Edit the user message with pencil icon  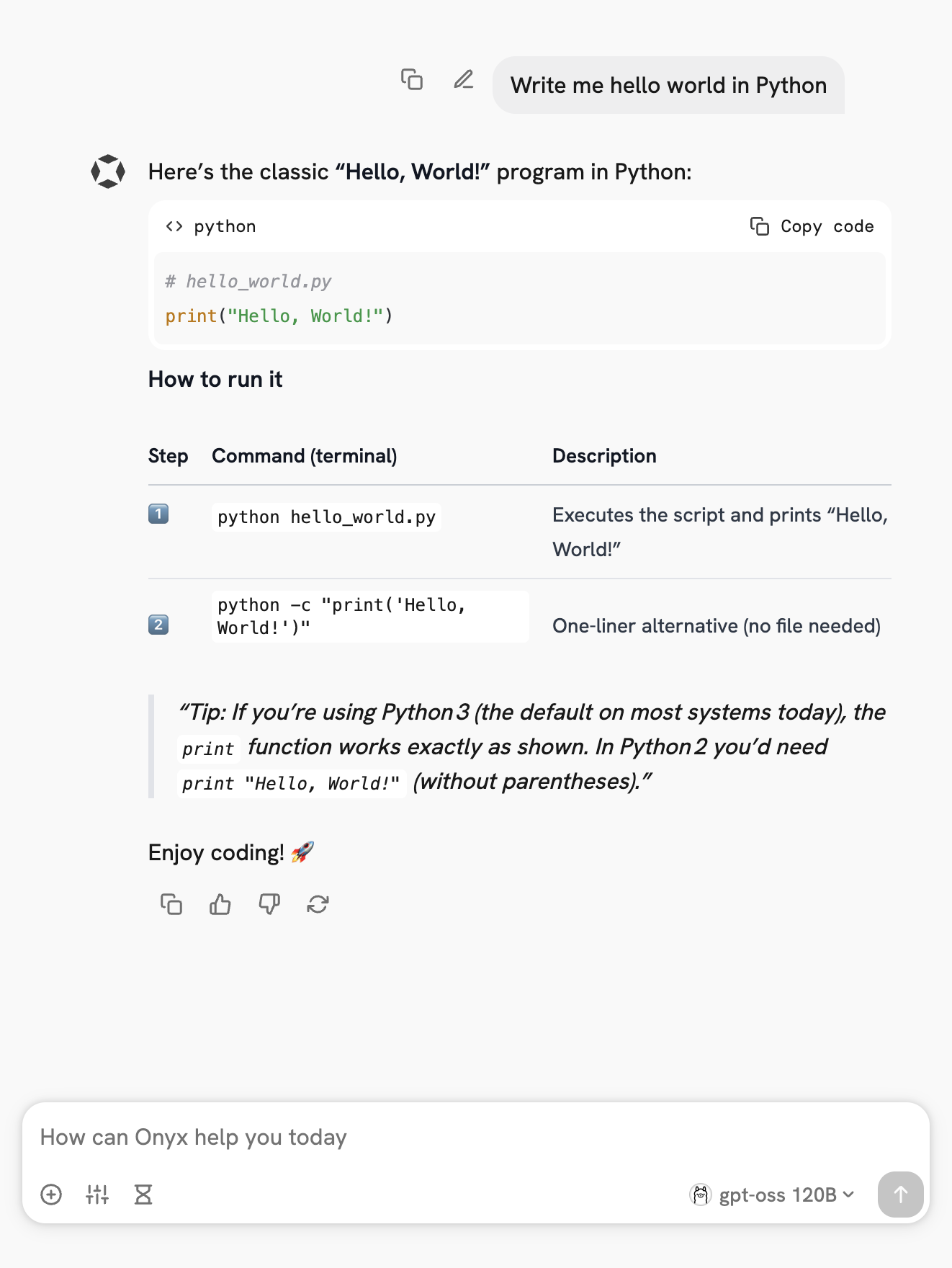click(x=464, y=79)
